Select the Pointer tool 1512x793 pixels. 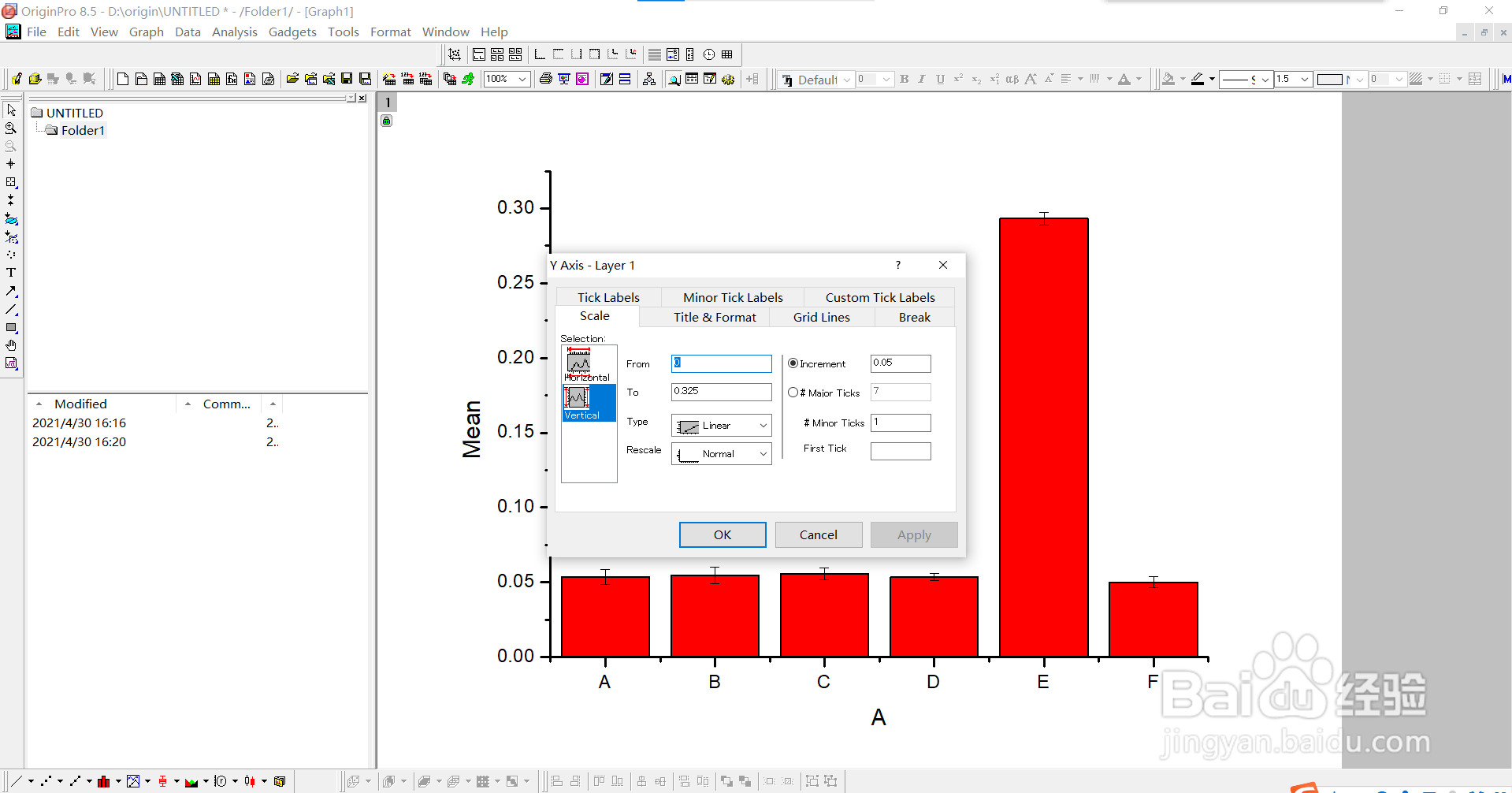tap(11, 110)
